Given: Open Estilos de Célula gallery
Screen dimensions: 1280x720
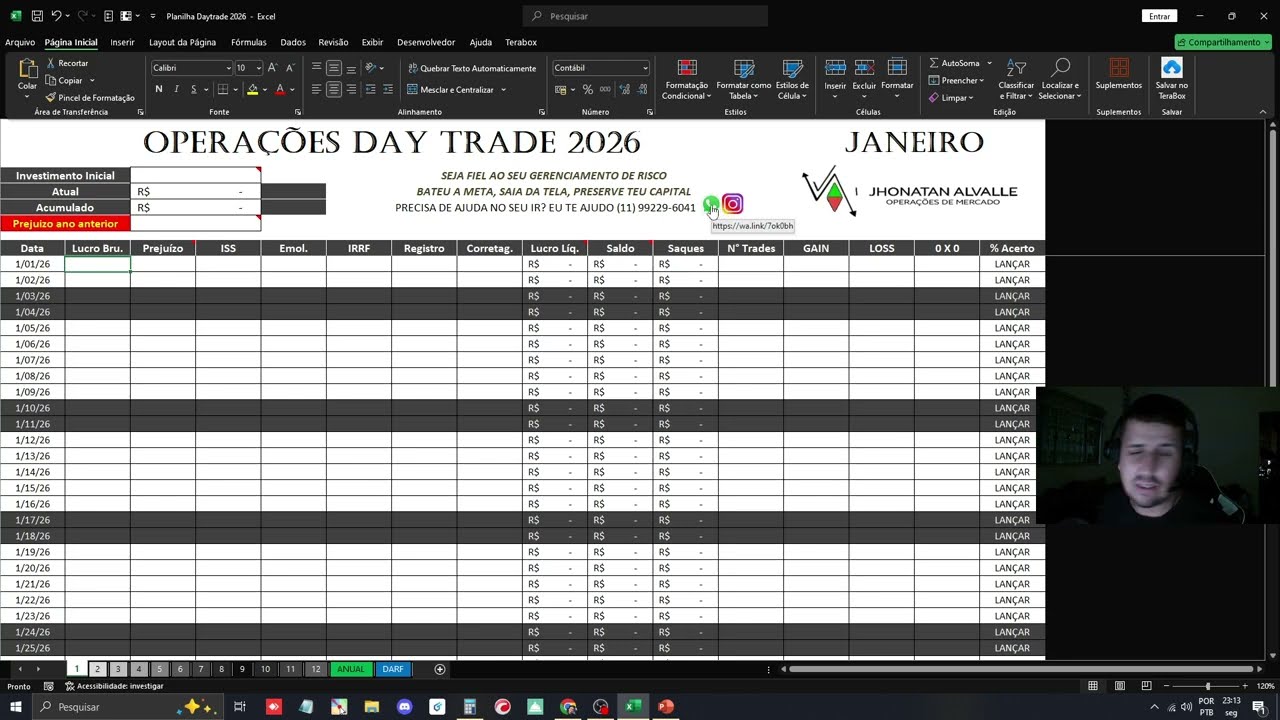Looking at the screenshot, I should point(792,79).
